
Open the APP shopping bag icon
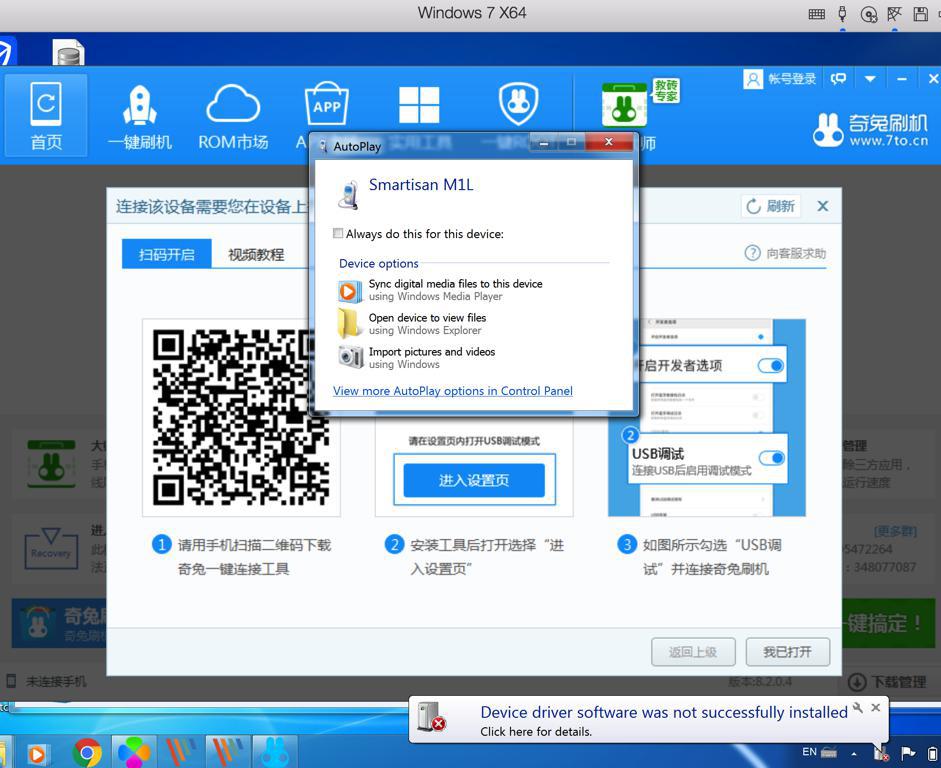click(326, 106)
